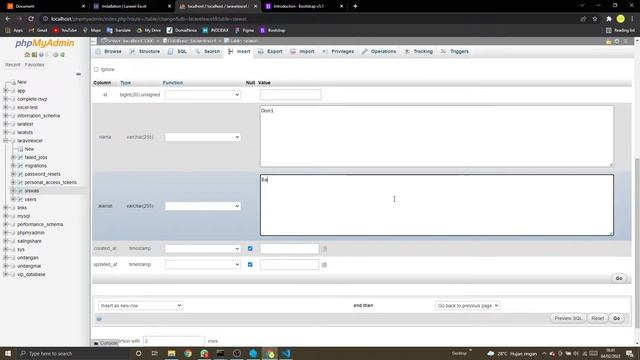Open the undangan database in tree

click(28, 258)
